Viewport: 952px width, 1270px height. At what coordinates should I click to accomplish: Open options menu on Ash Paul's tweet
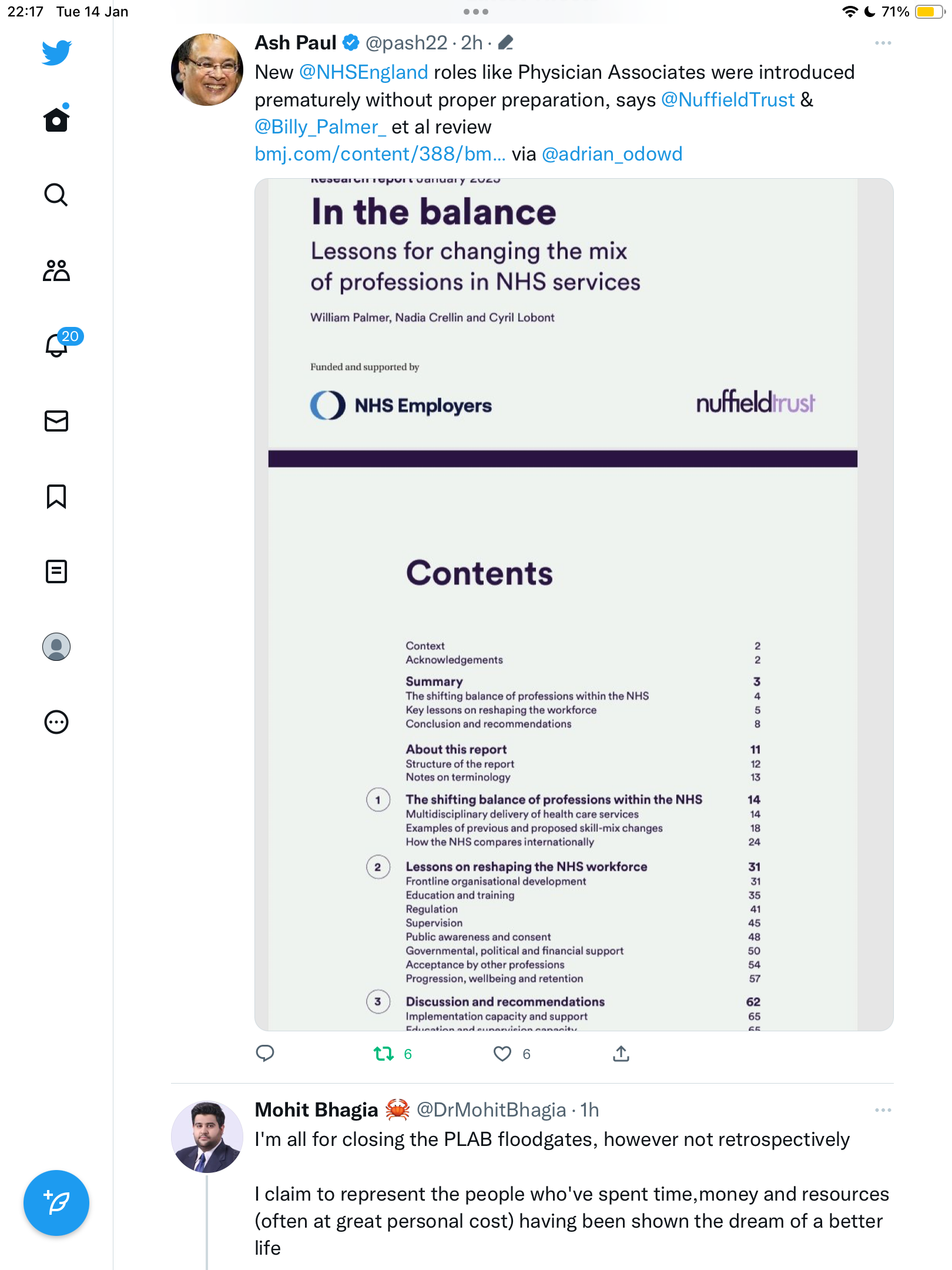883,43
